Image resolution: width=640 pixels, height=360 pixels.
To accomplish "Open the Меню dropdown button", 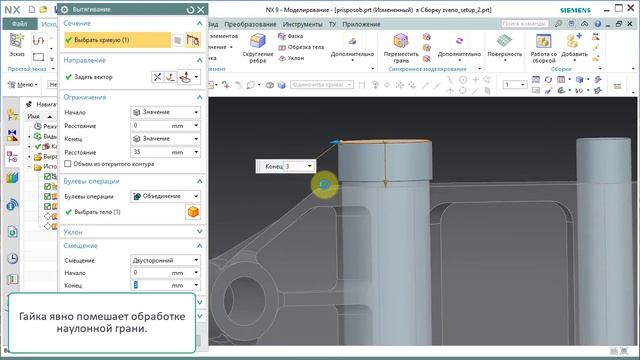I will (x=23, y=84).
